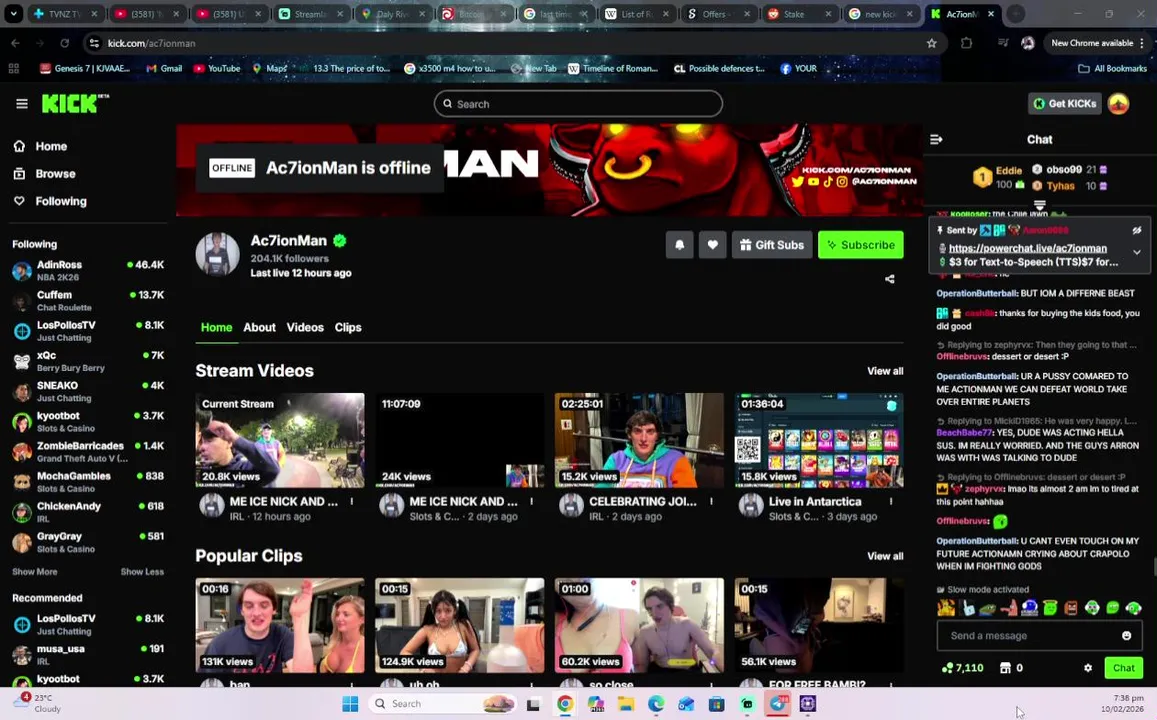This screenshot has height=720, width=1157.
Task: Toggle the follow heart button
Action: point(712,245)
